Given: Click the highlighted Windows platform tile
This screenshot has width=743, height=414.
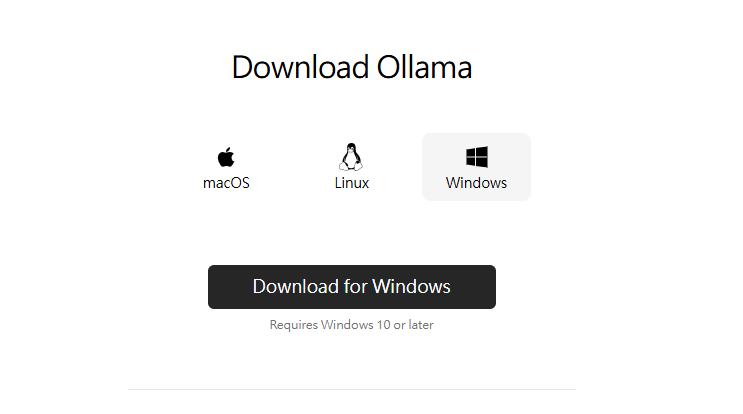Looking at the screenshot, I should pyautogui.click(x=477, y=167).
